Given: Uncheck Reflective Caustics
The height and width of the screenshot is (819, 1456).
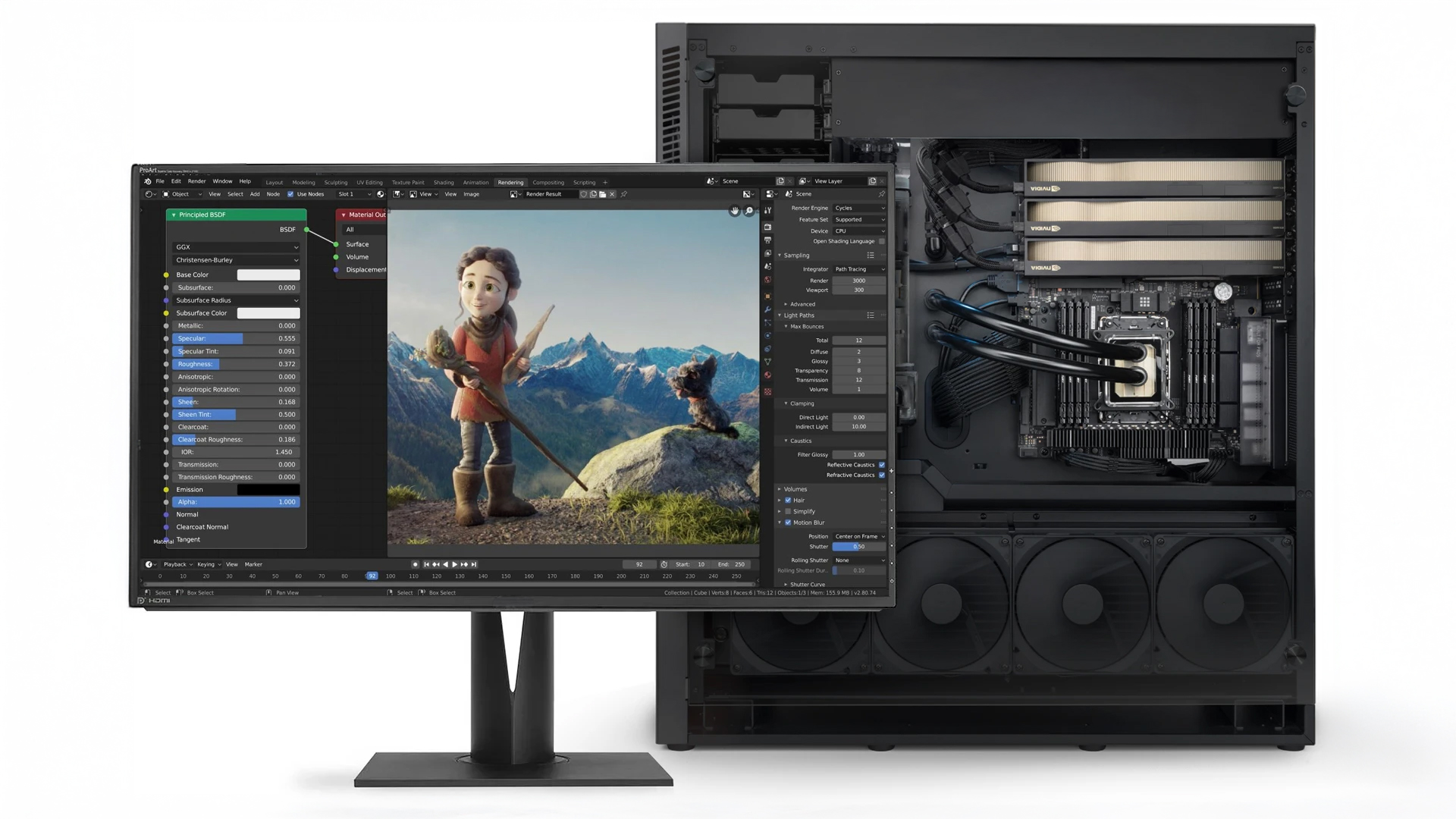Looking at the screenshot, I should 881,465.
